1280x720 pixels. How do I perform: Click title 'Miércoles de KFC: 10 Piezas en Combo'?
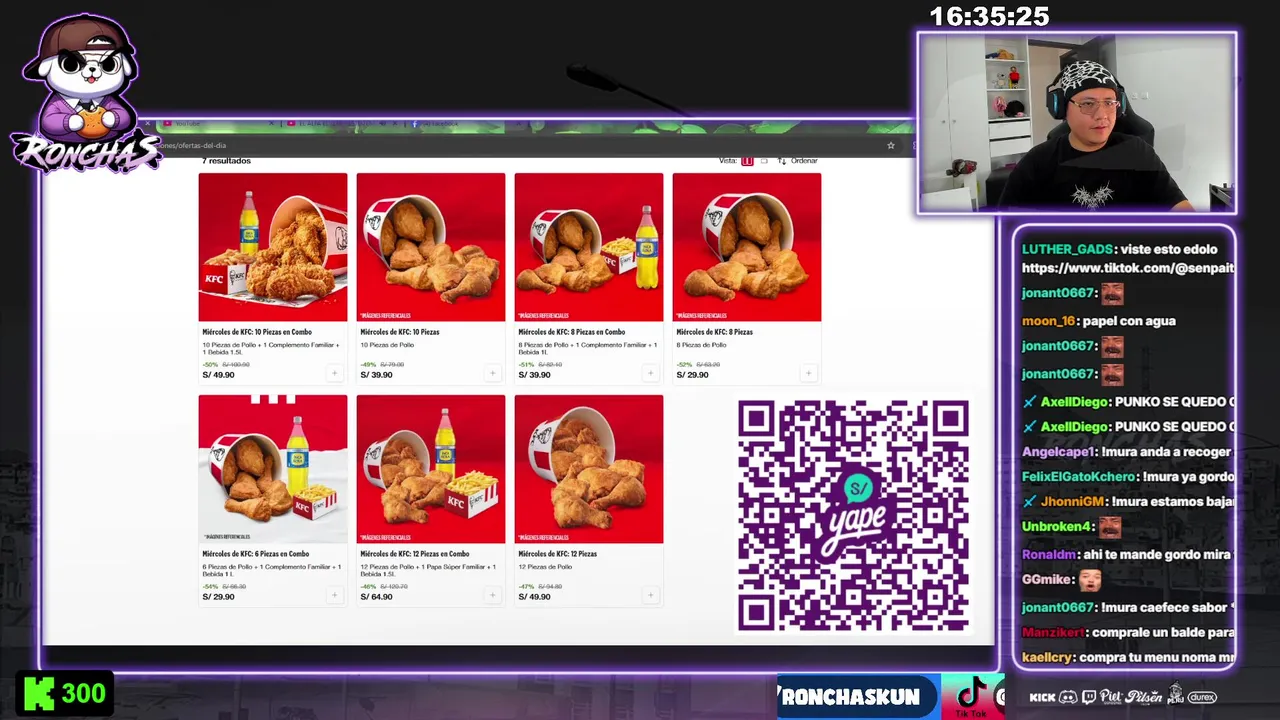[x=257, y=332]
